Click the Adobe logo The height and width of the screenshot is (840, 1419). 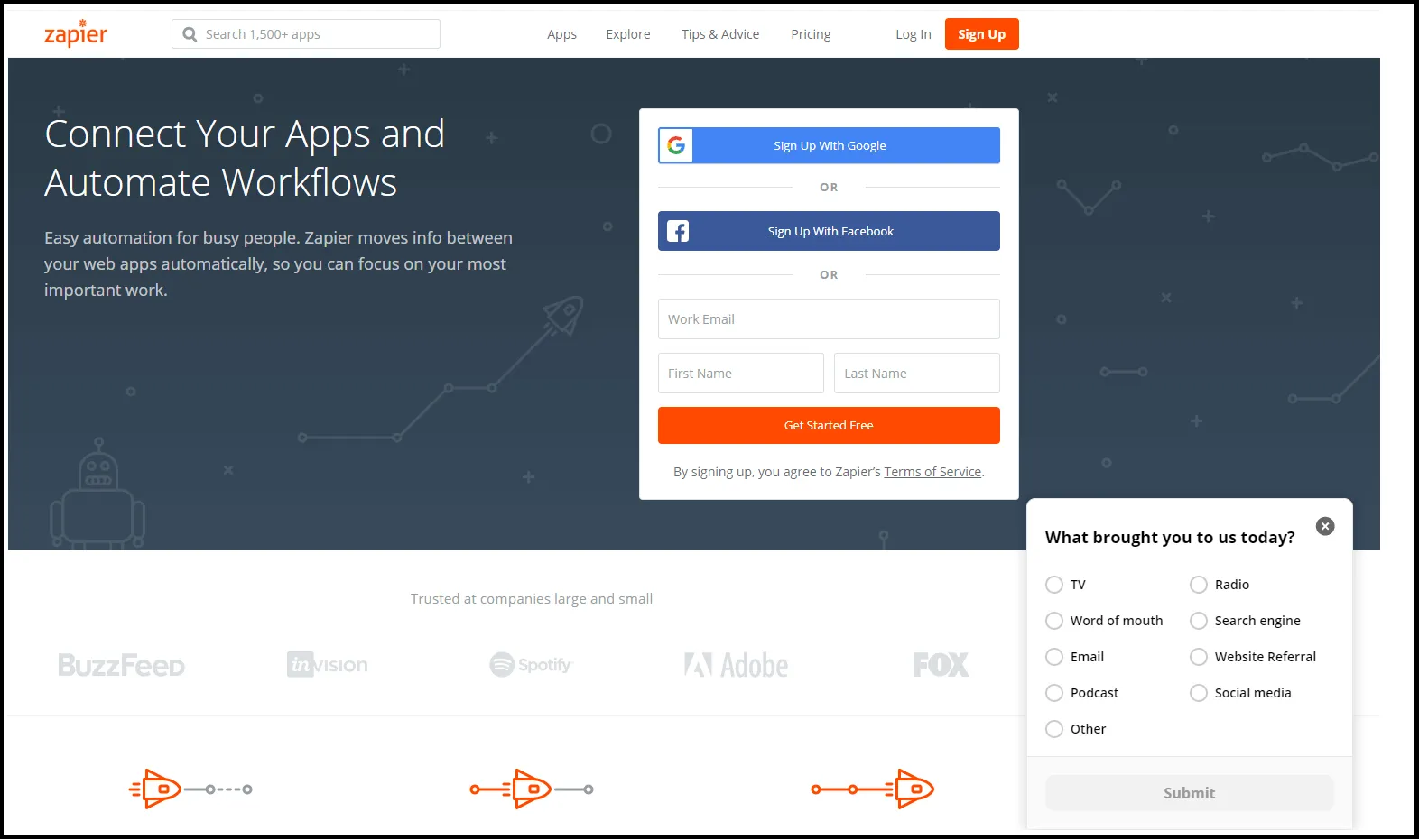736,665
